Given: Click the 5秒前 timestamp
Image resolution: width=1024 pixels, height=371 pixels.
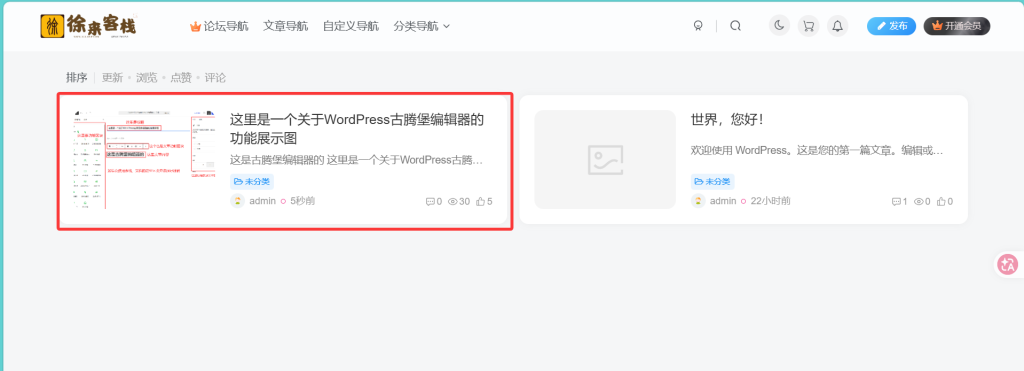Looking at the screenshot, I should click(x=302, y=201).
